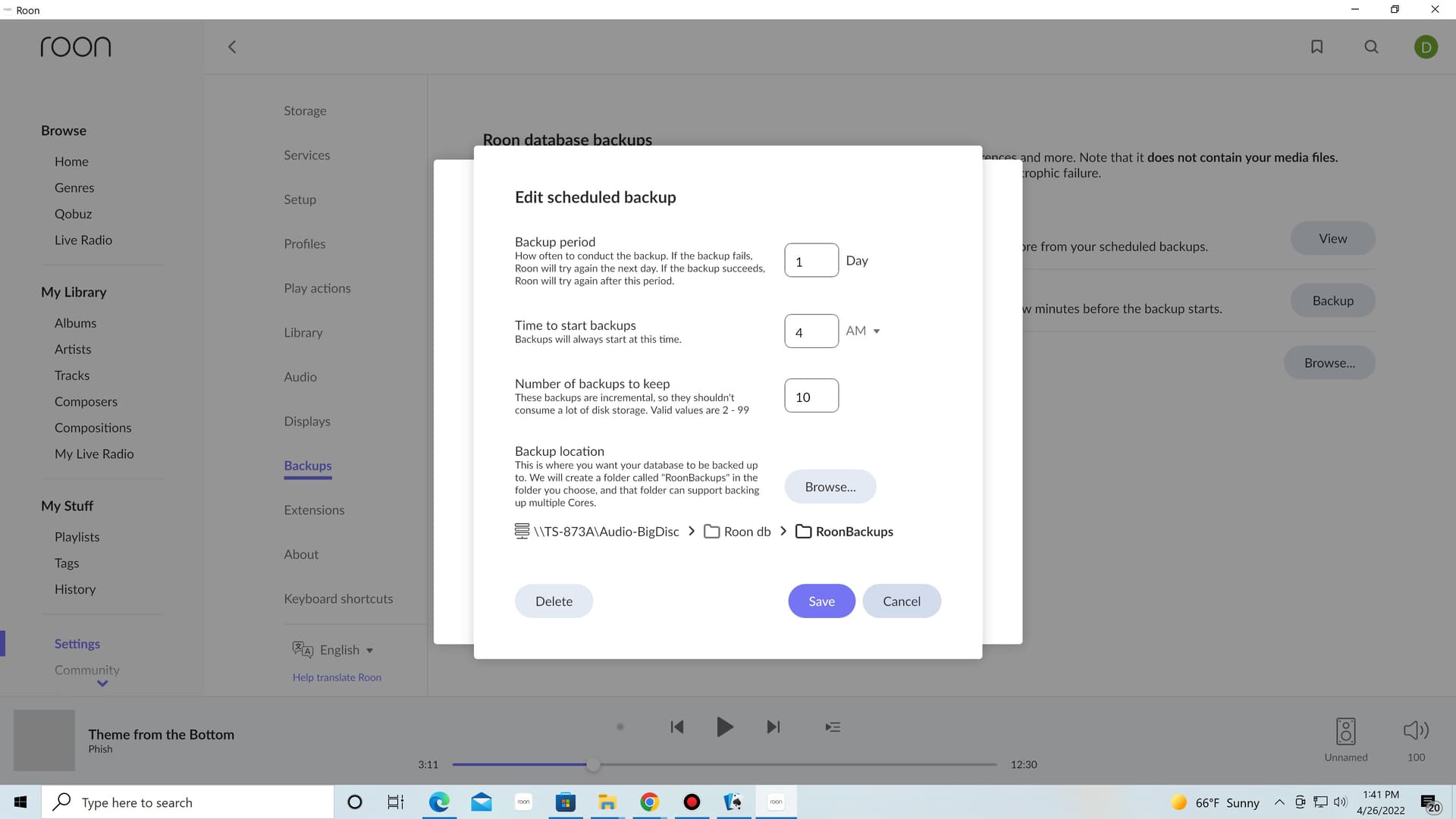Open the Extensions settings tab
Image resolution: width=1456 pixels, height=819 pixels.
314,510
